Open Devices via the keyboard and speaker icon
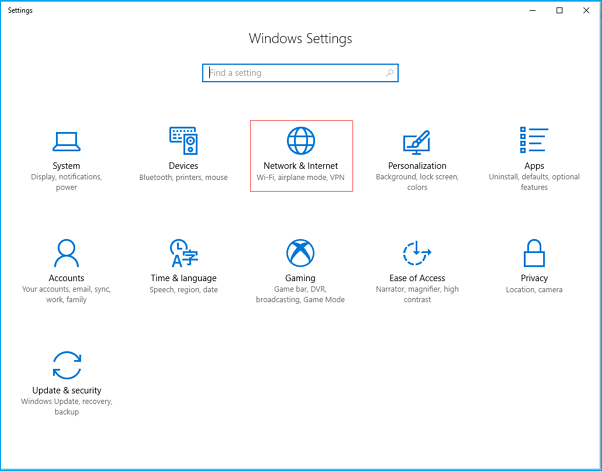602x471 pixels. coord(183,140)
